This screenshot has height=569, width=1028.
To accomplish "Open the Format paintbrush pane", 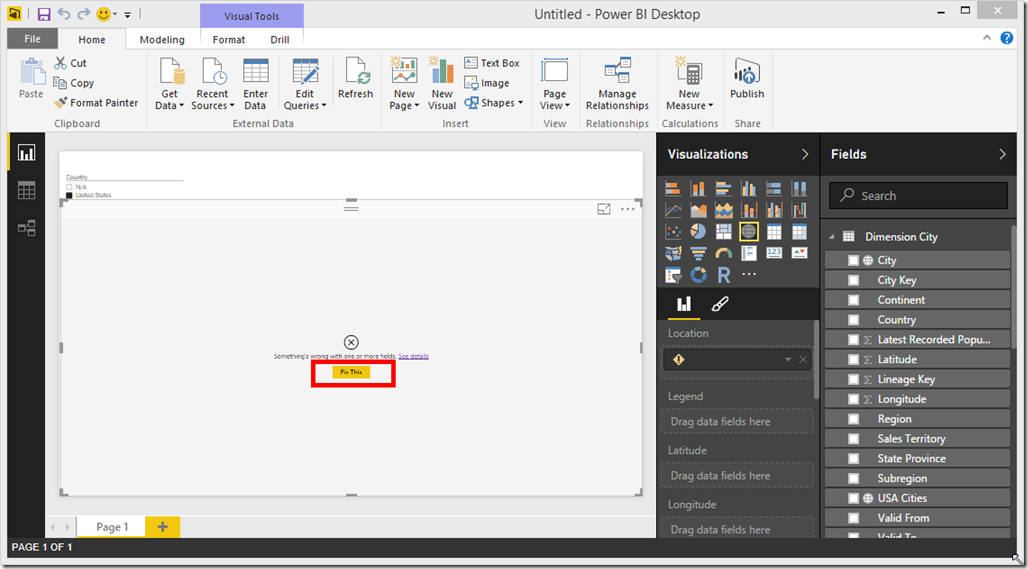I will click(x=720, y=304).
